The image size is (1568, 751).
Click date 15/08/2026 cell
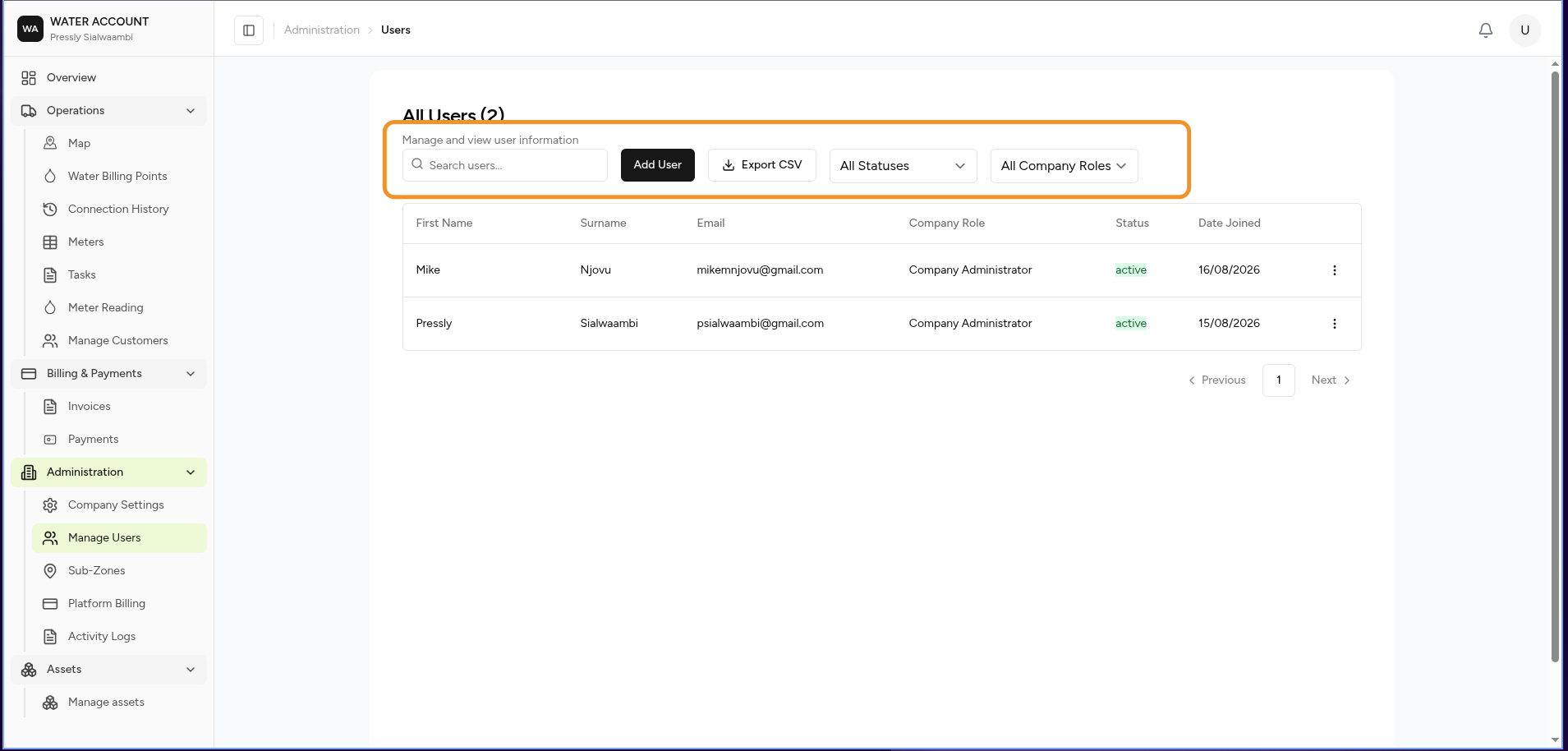(x=1229, y=323)
